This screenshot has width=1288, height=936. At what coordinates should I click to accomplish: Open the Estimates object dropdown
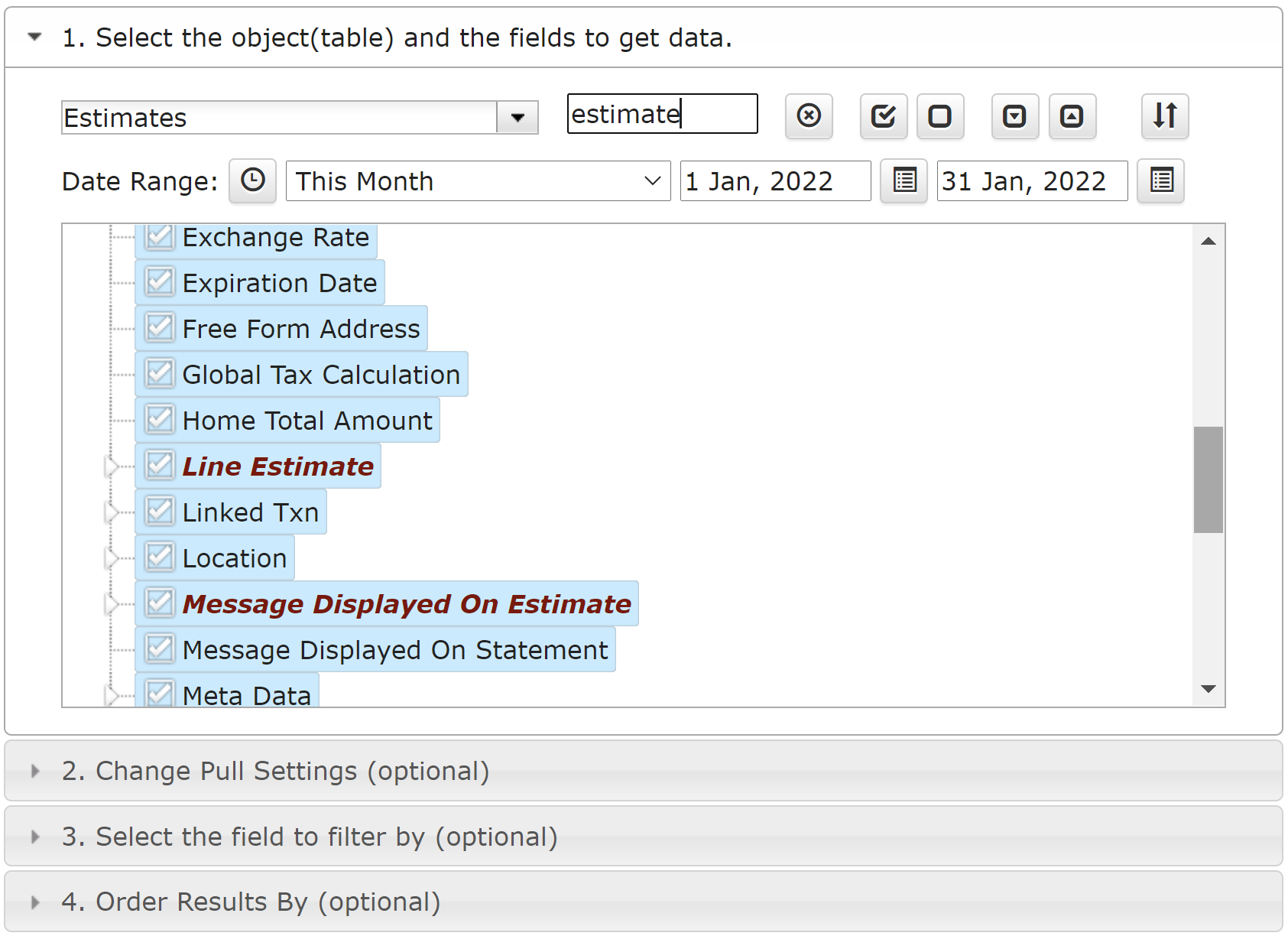(x=517, y=118)
